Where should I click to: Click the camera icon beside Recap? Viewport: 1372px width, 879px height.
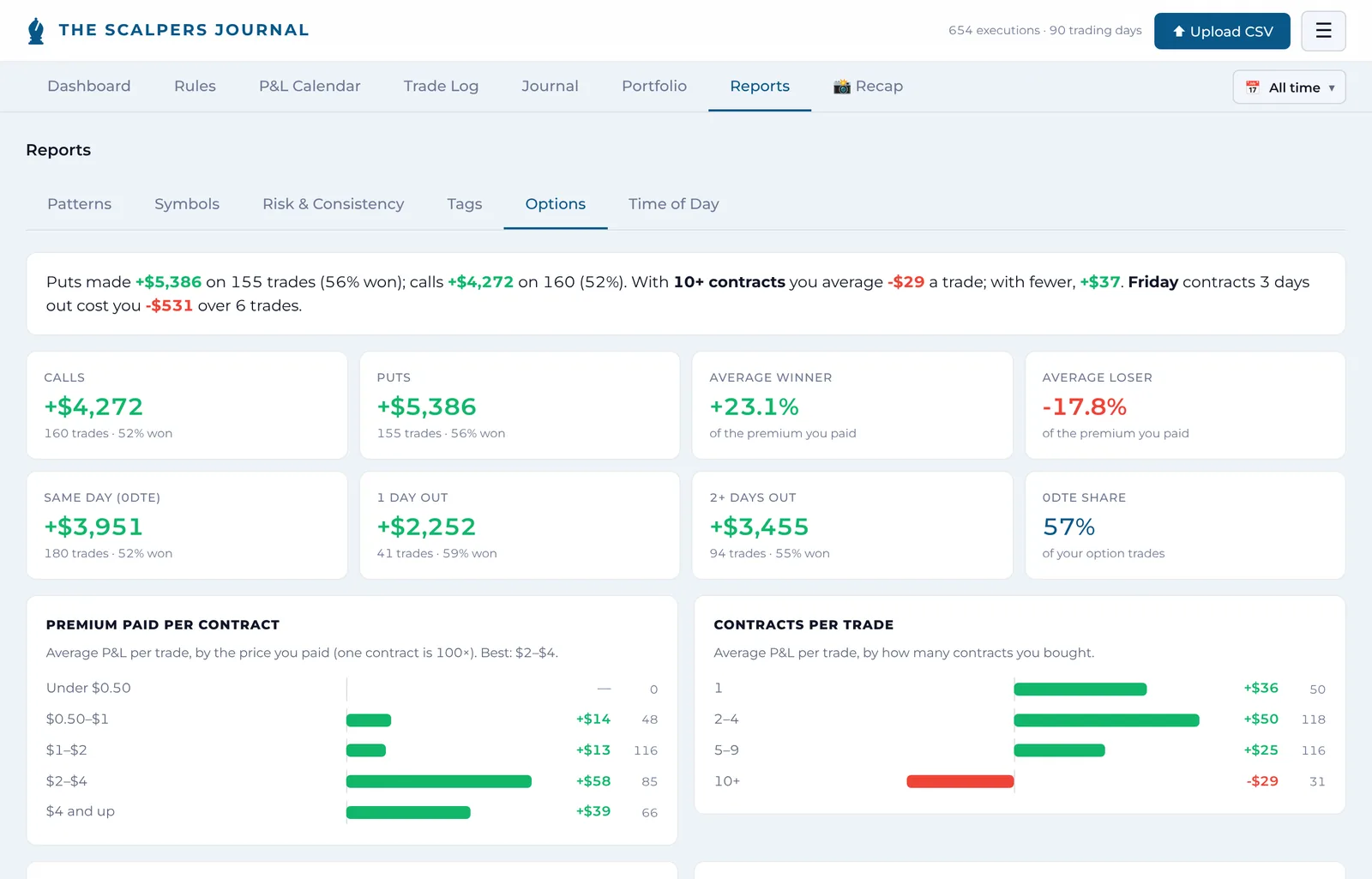click(842, 87)
